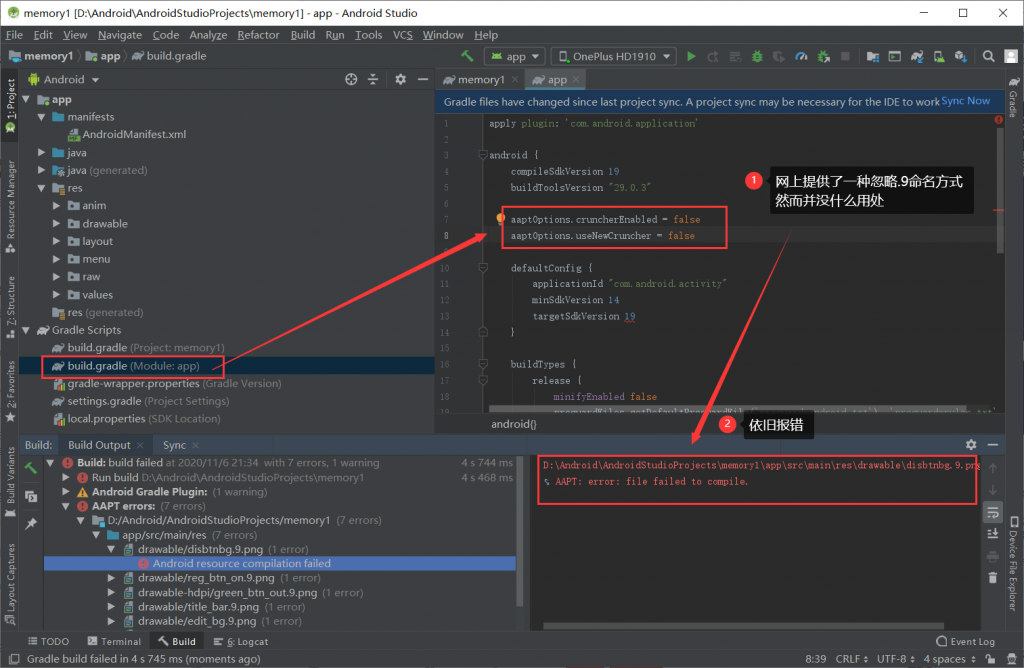Toggle soft-wrap in build output
Image resolution: width=1024 pixels, height=668 pixels.
point(993,513)
